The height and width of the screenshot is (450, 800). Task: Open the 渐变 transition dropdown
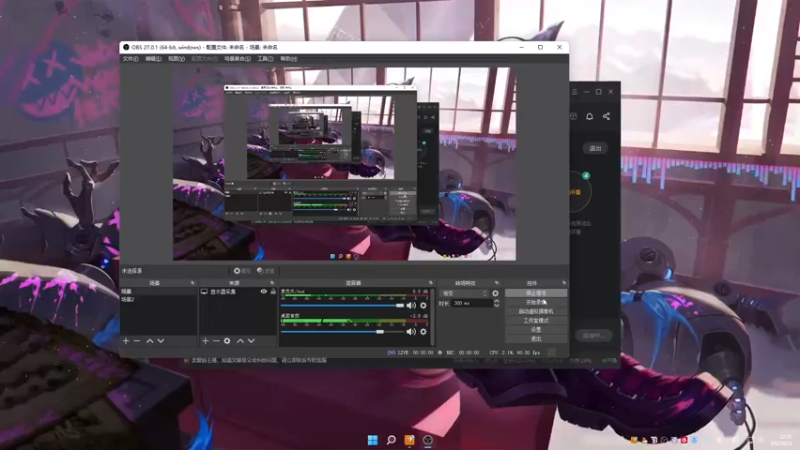pos(464,293)
